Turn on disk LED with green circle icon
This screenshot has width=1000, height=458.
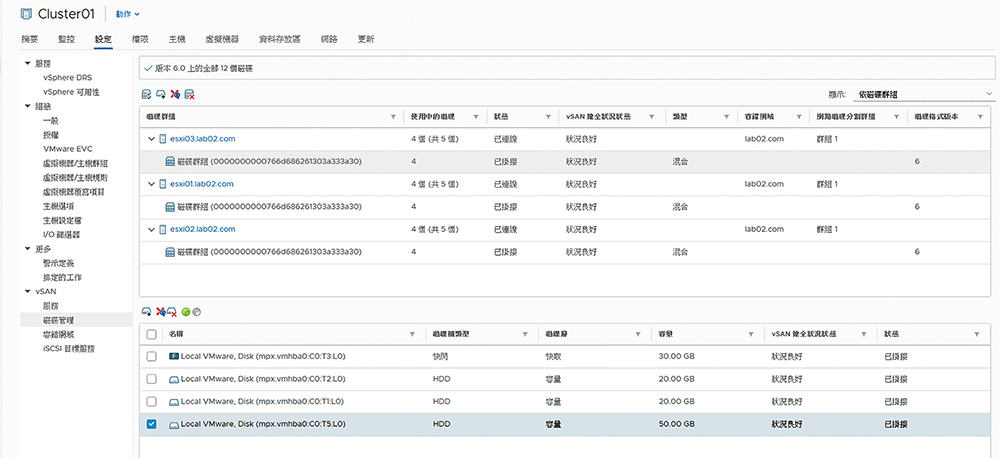(x=186, y=312)
